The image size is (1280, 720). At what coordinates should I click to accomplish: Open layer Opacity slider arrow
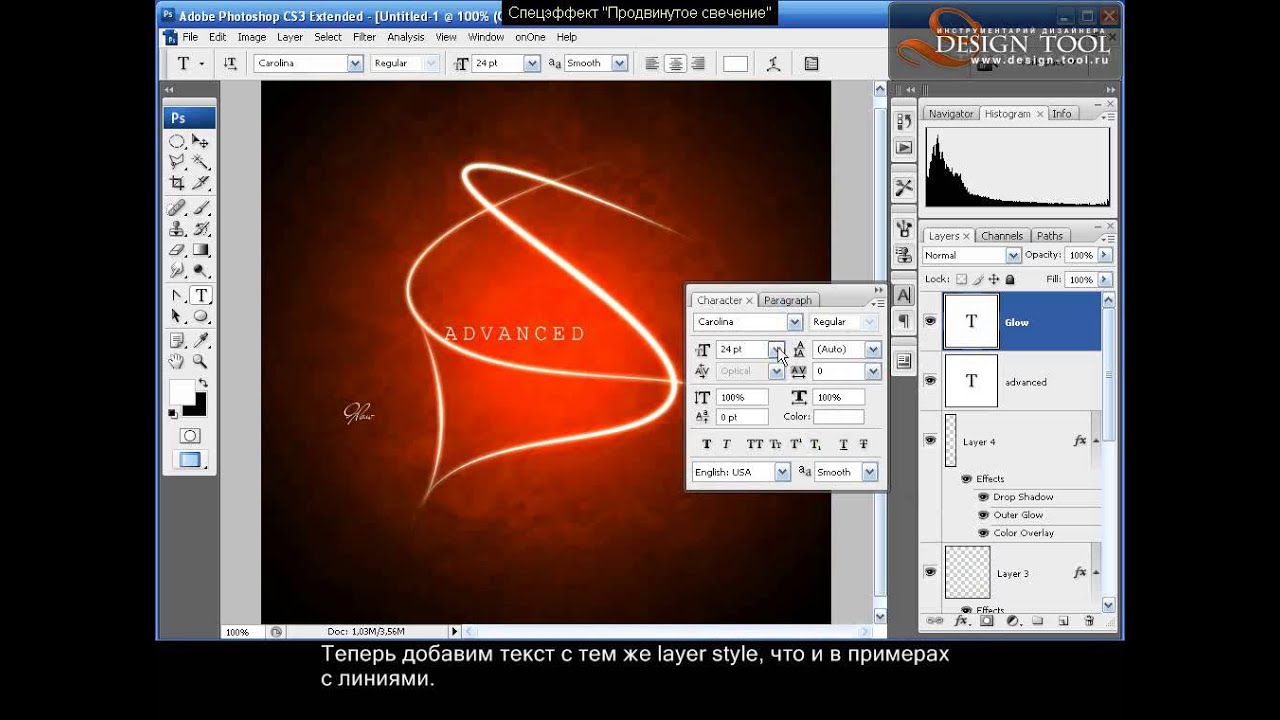tap(1105, 255)
